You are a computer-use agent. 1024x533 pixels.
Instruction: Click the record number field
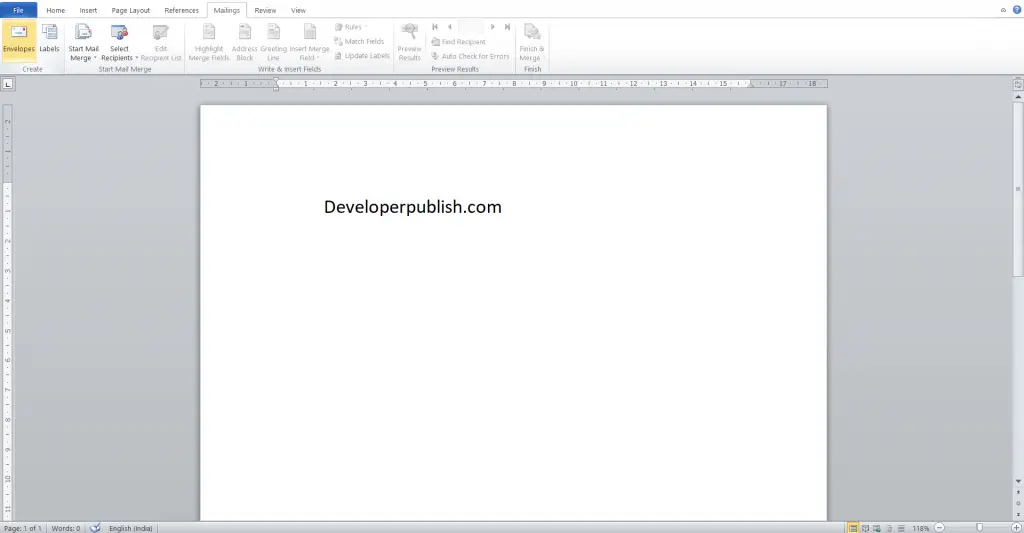[x=471, y=27]
